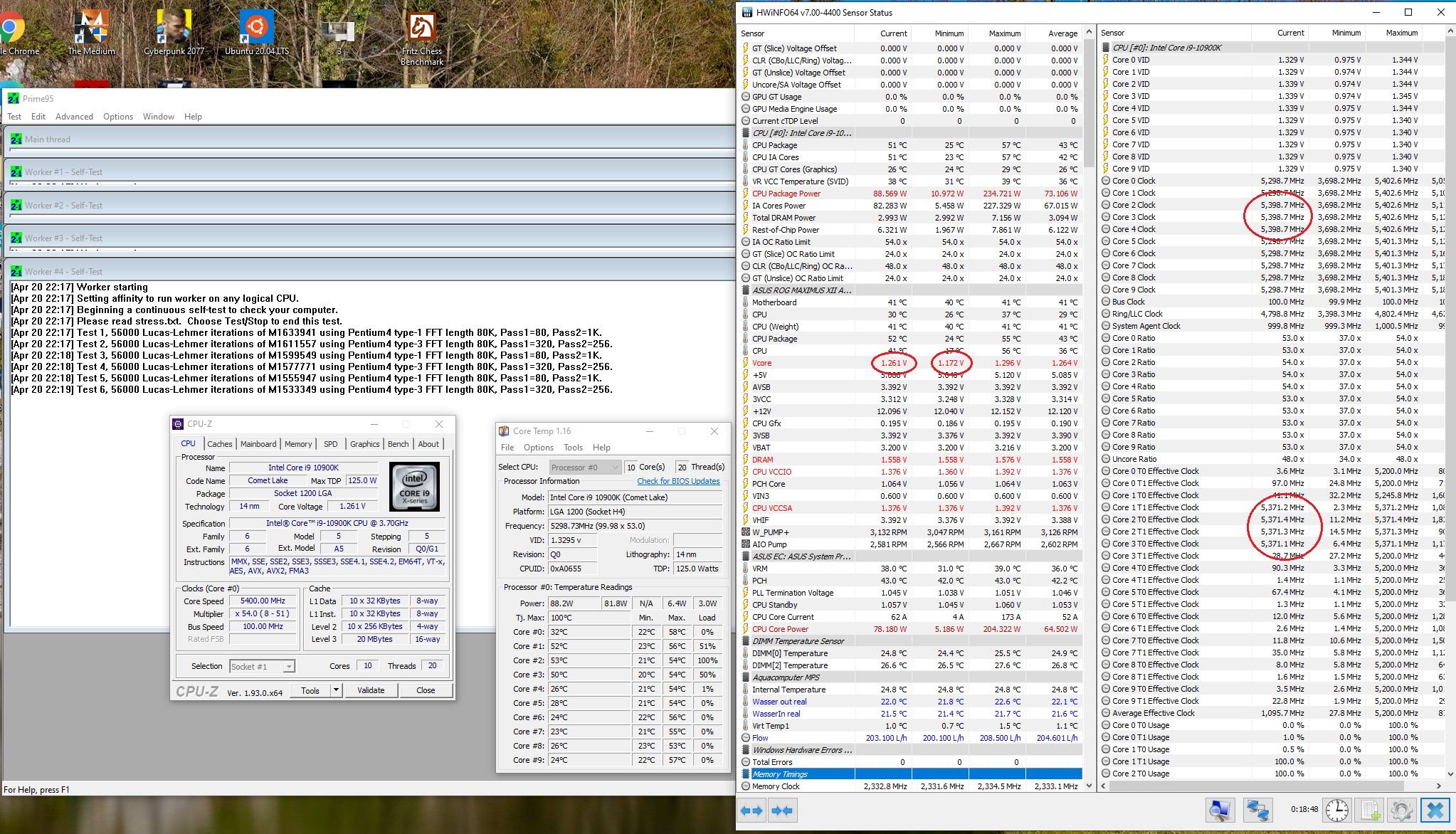Reset HWiNFO timer with clock icon
Screen dimensions: 1456x834
coord(1336,811)
